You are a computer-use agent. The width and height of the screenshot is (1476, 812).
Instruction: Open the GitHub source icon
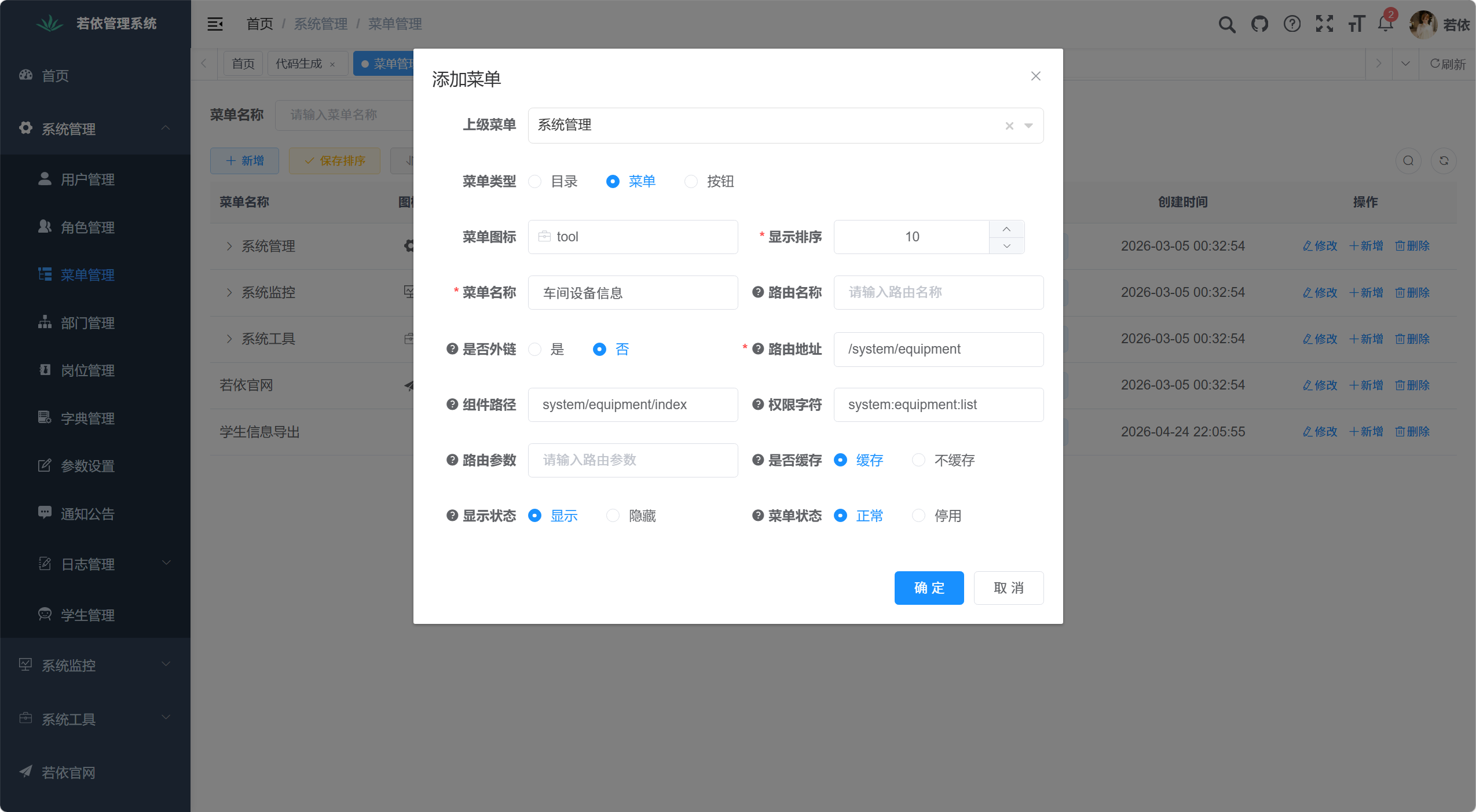tap(1259, 24)
